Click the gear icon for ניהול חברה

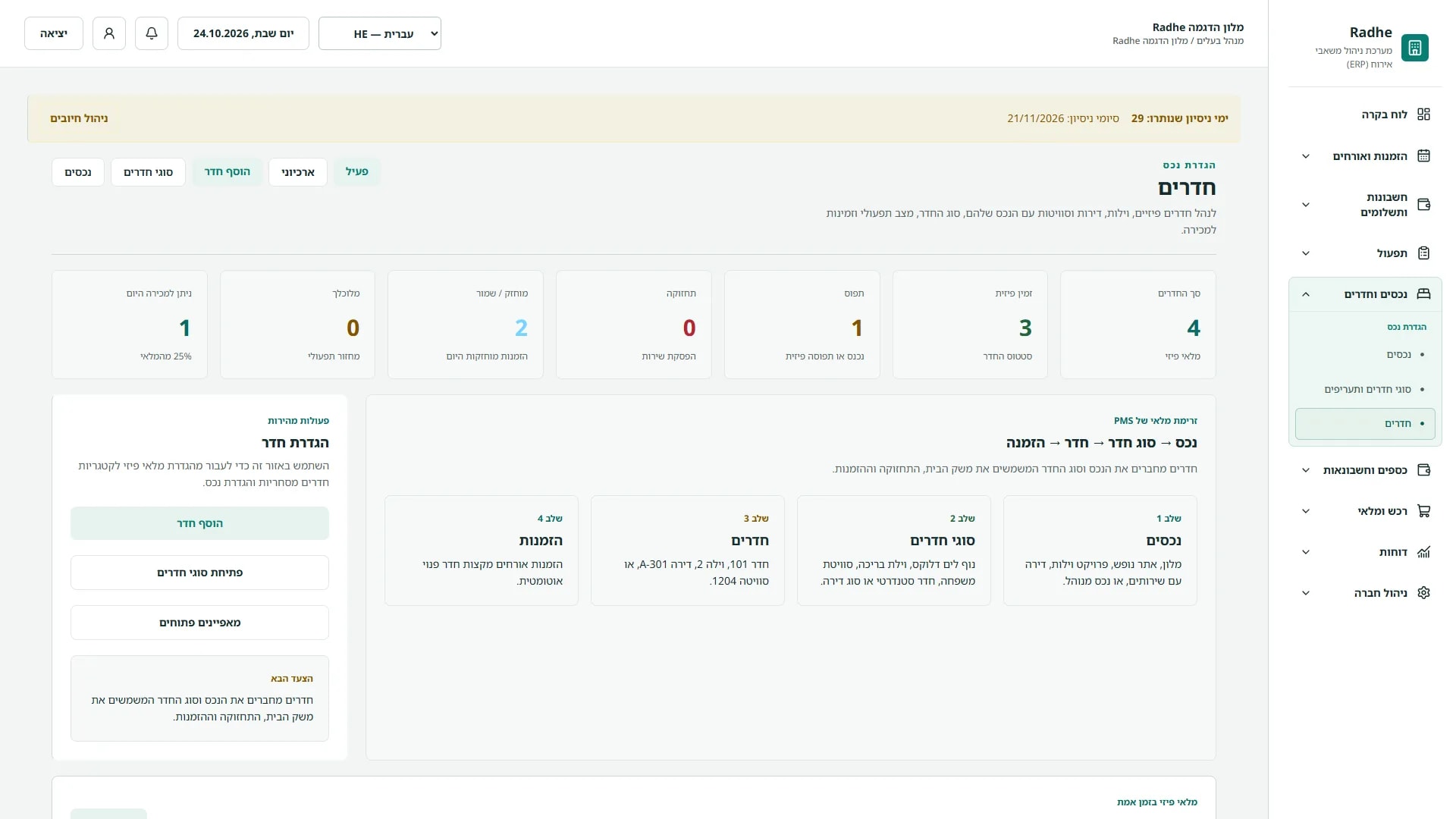[1423, 593]
